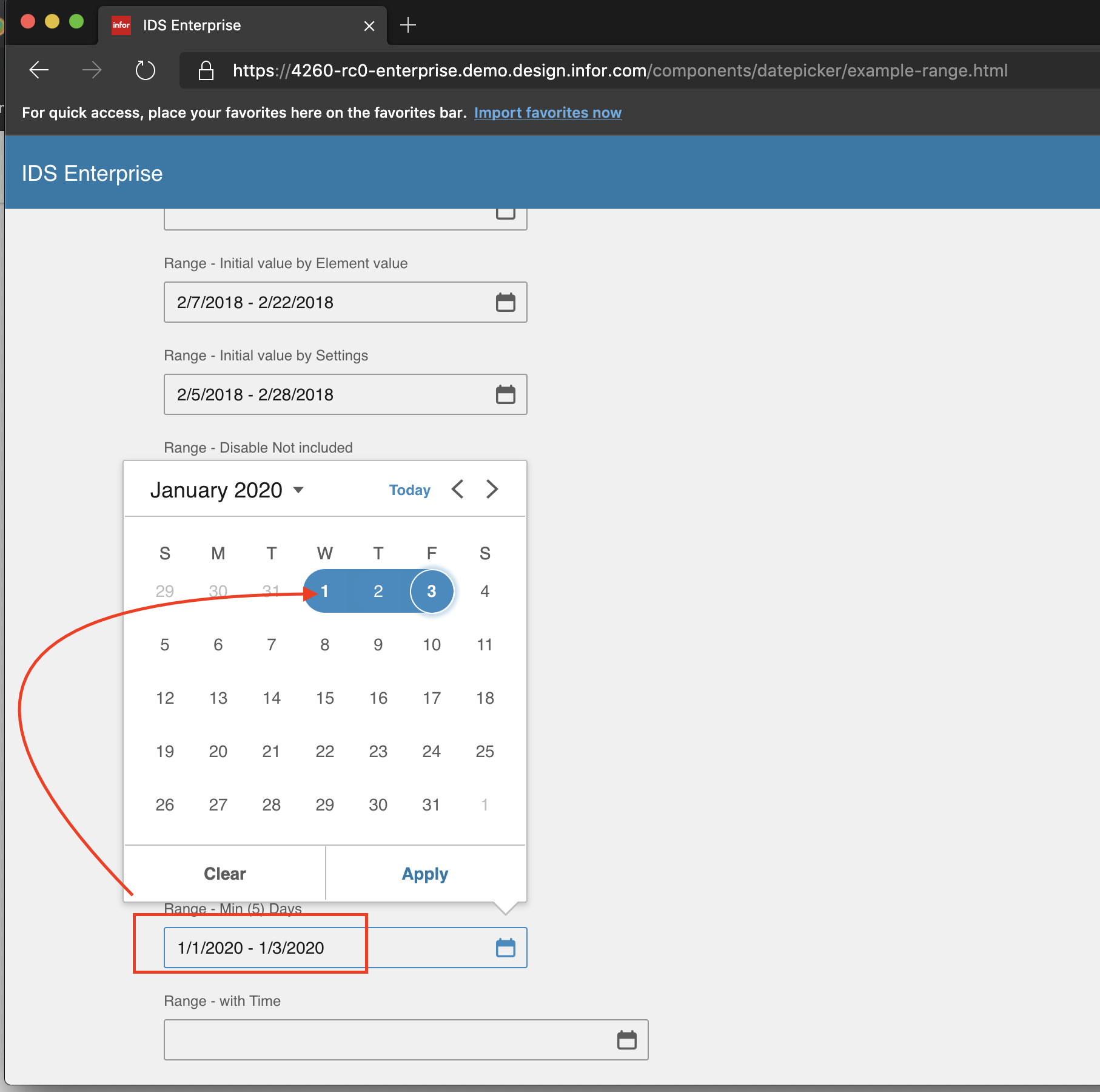The width and height of the screenshot is (1100, 1092).
Task: Focus the 2/5/2018 - 2/28/2018 field
Action: (x=346, y=394)
